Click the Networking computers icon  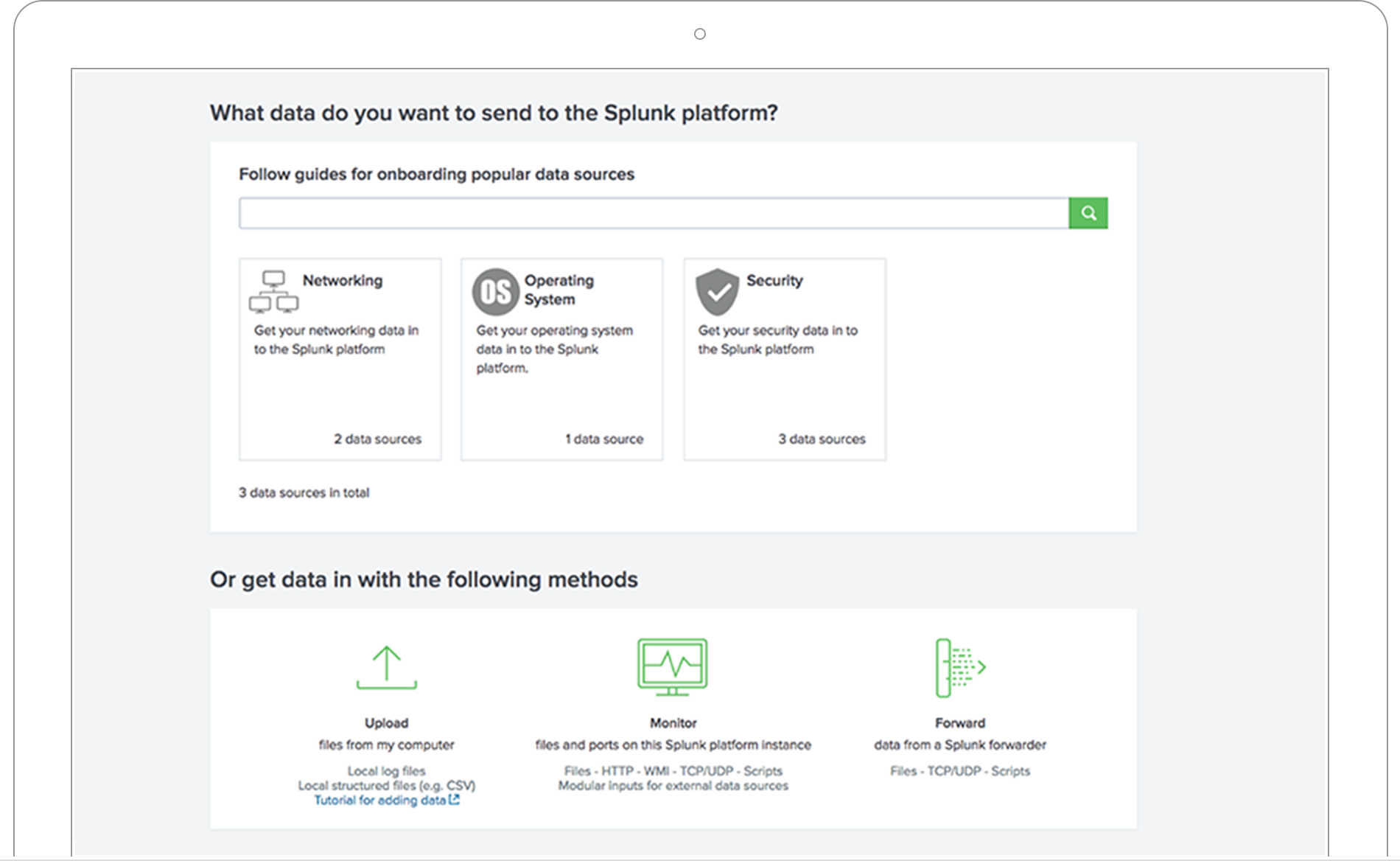coord(273,292)
